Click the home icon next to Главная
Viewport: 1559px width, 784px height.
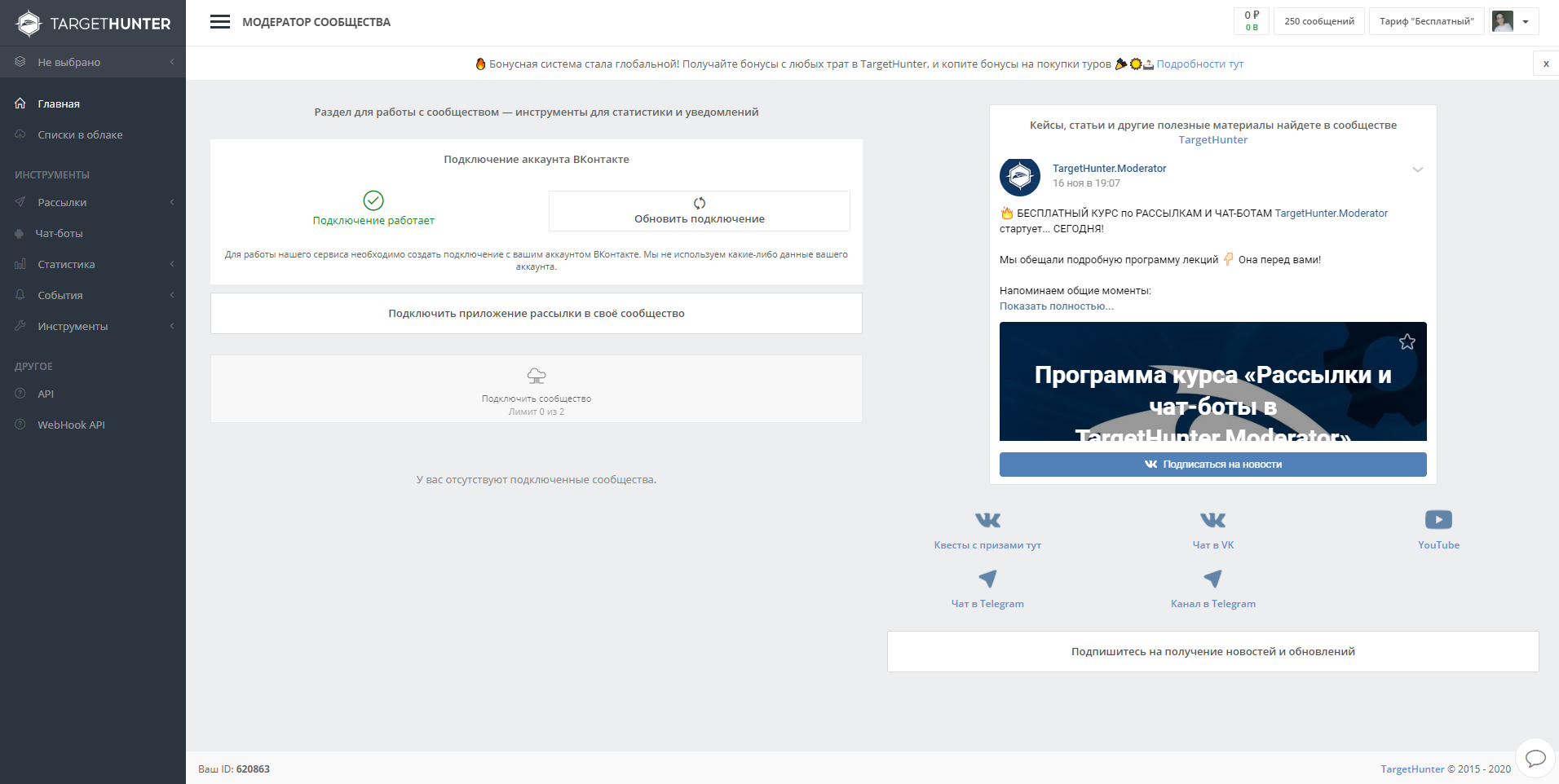[20, 104]
